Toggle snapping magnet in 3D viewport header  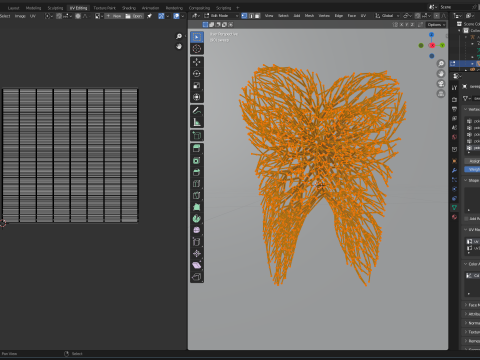pos(417,16)
